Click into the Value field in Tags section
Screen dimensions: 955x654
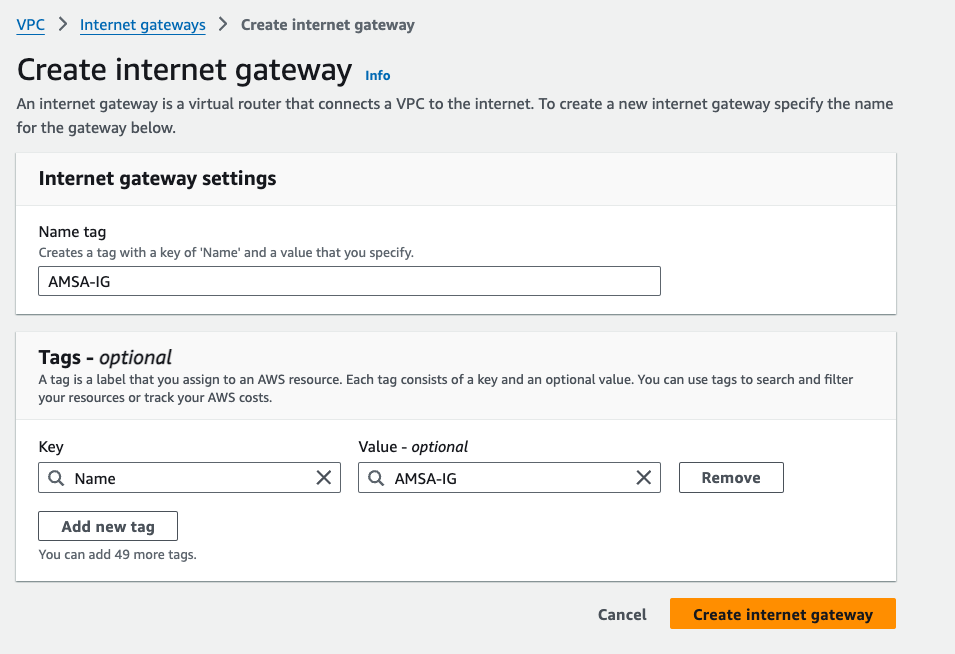(x=510, y=478)
